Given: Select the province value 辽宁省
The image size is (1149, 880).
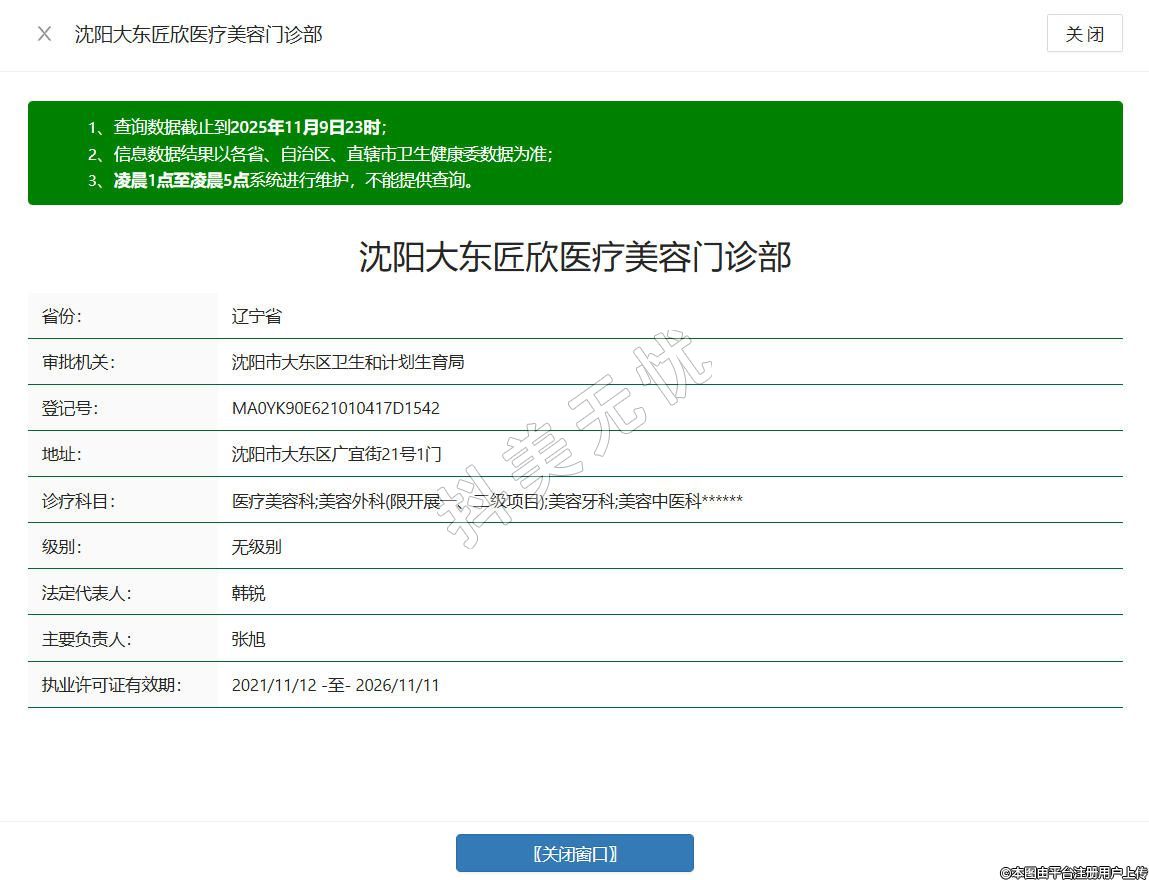Looking at the screenshot, I should 257,316.
